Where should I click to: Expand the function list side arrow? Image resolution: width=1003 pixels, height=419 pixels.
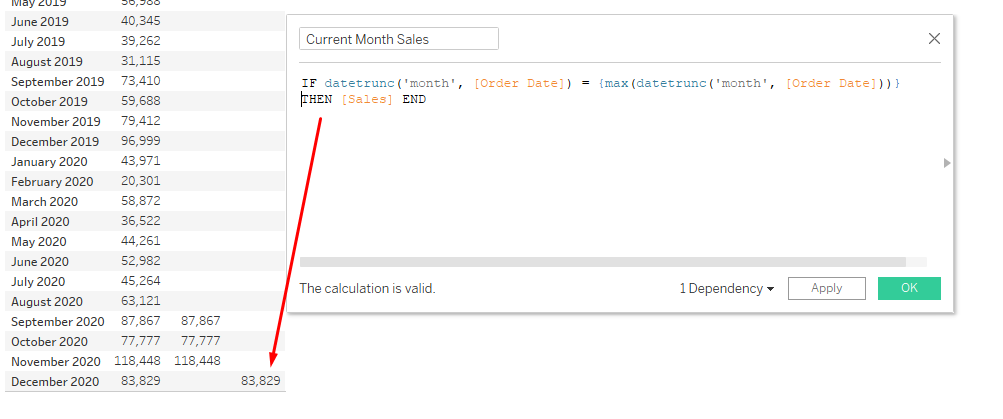point(947,163)
